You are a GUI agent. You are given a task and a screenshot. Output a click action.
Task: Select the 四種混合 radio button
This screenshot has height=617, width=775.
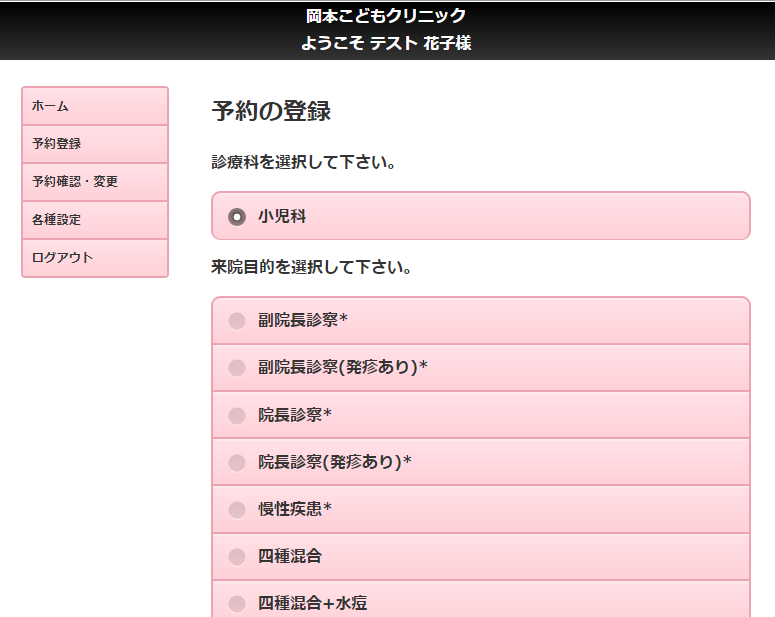[237, 556]
